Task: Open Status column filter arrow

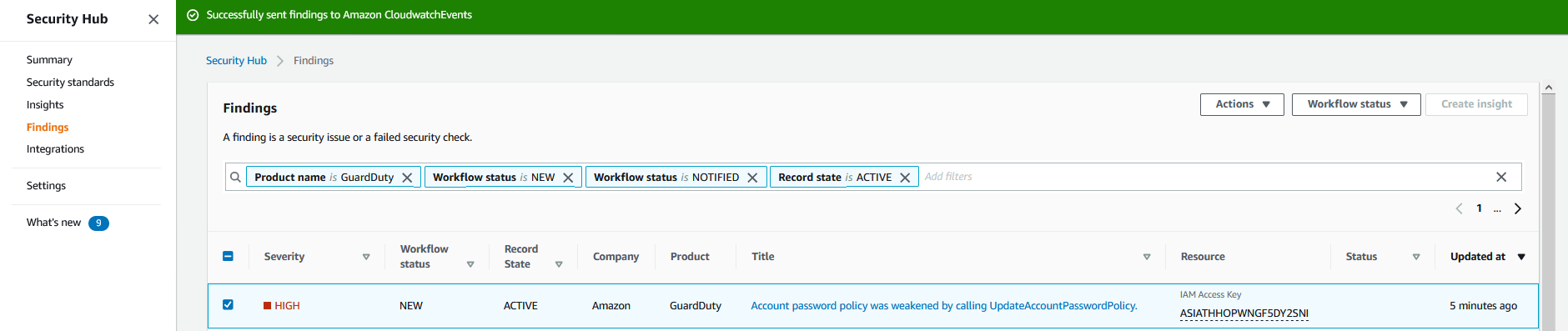Action: tap(1416, 257)
